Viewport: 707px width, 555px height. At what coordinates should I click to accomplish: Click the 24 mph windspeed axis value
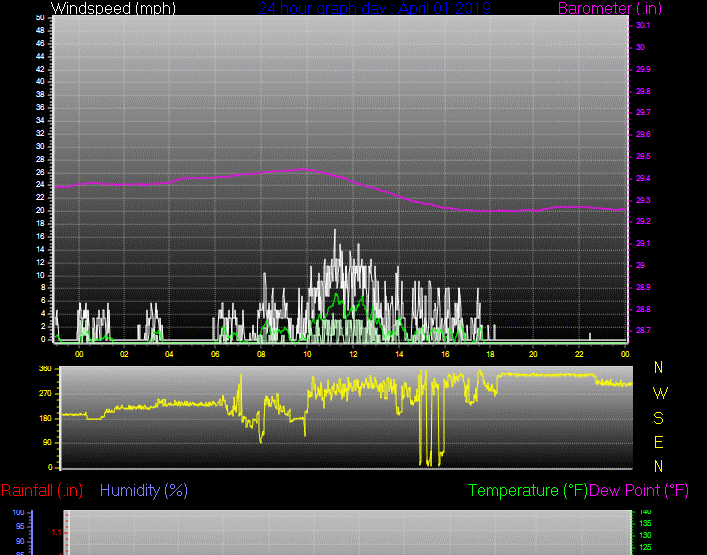40,185
